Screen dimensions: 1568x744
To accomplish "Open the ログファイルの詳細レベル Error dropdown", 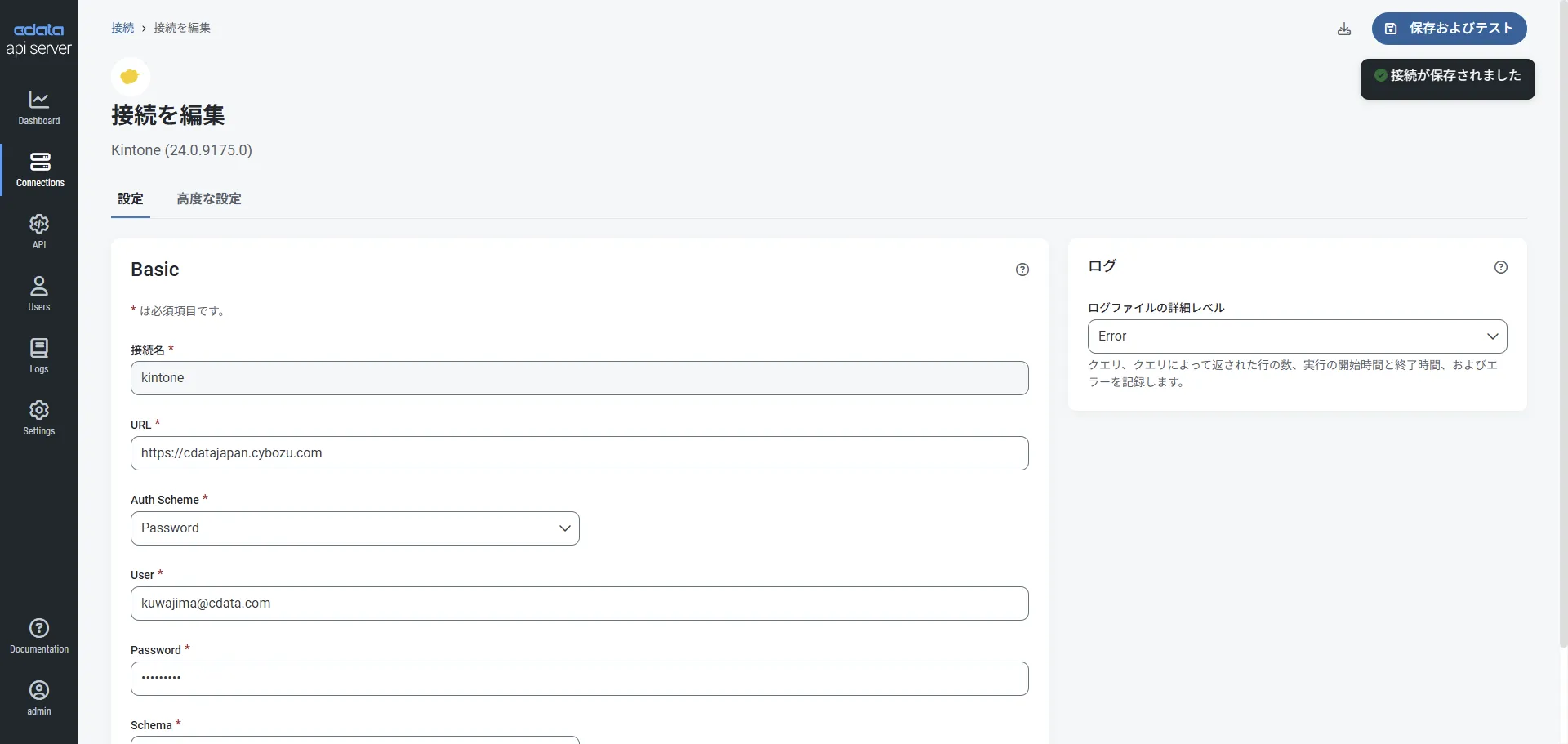I will pos(1298,336).
